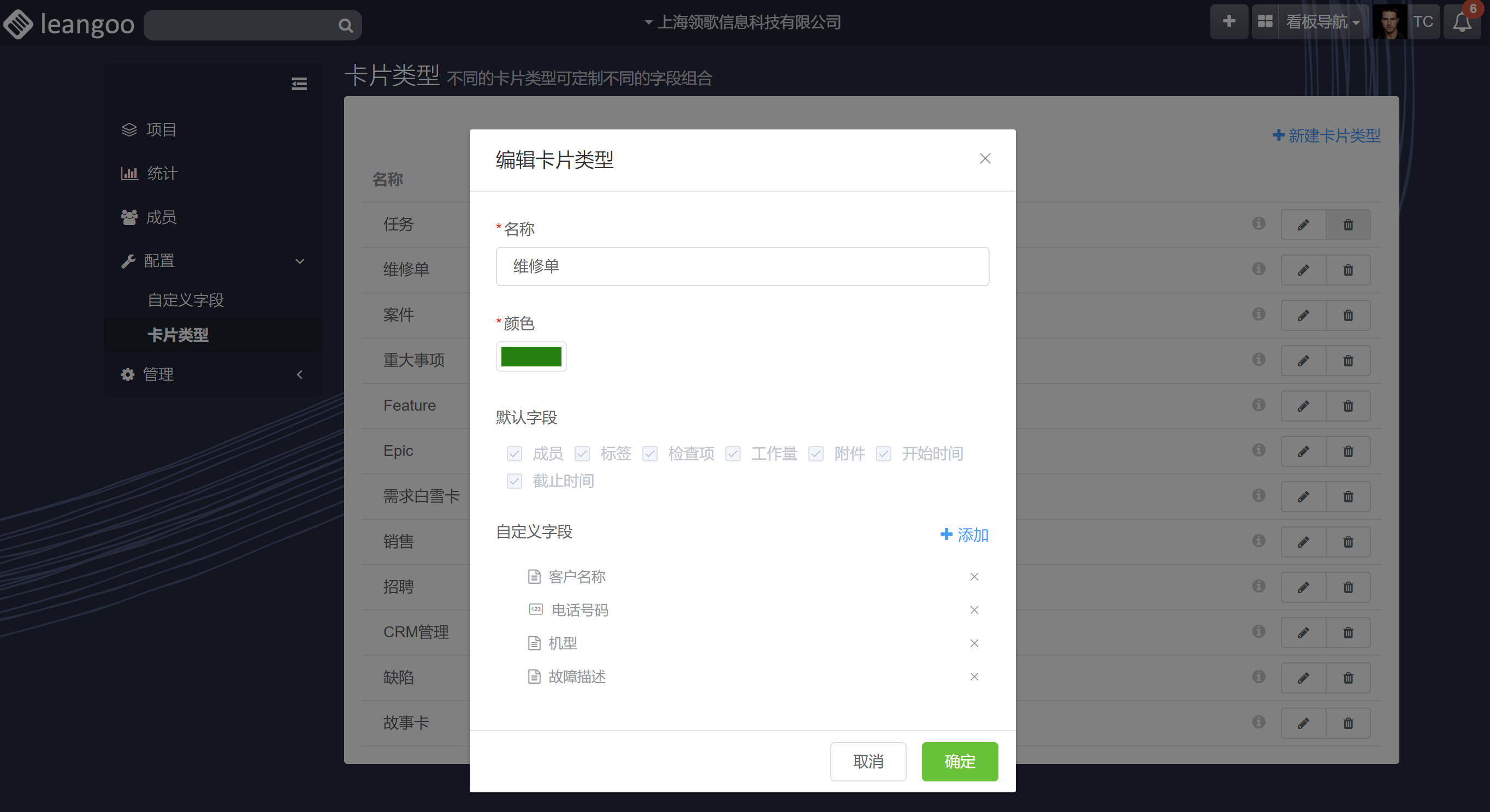Open the green color swatch picker
The height and width of the screenshot is (812, 1490).
531,357
